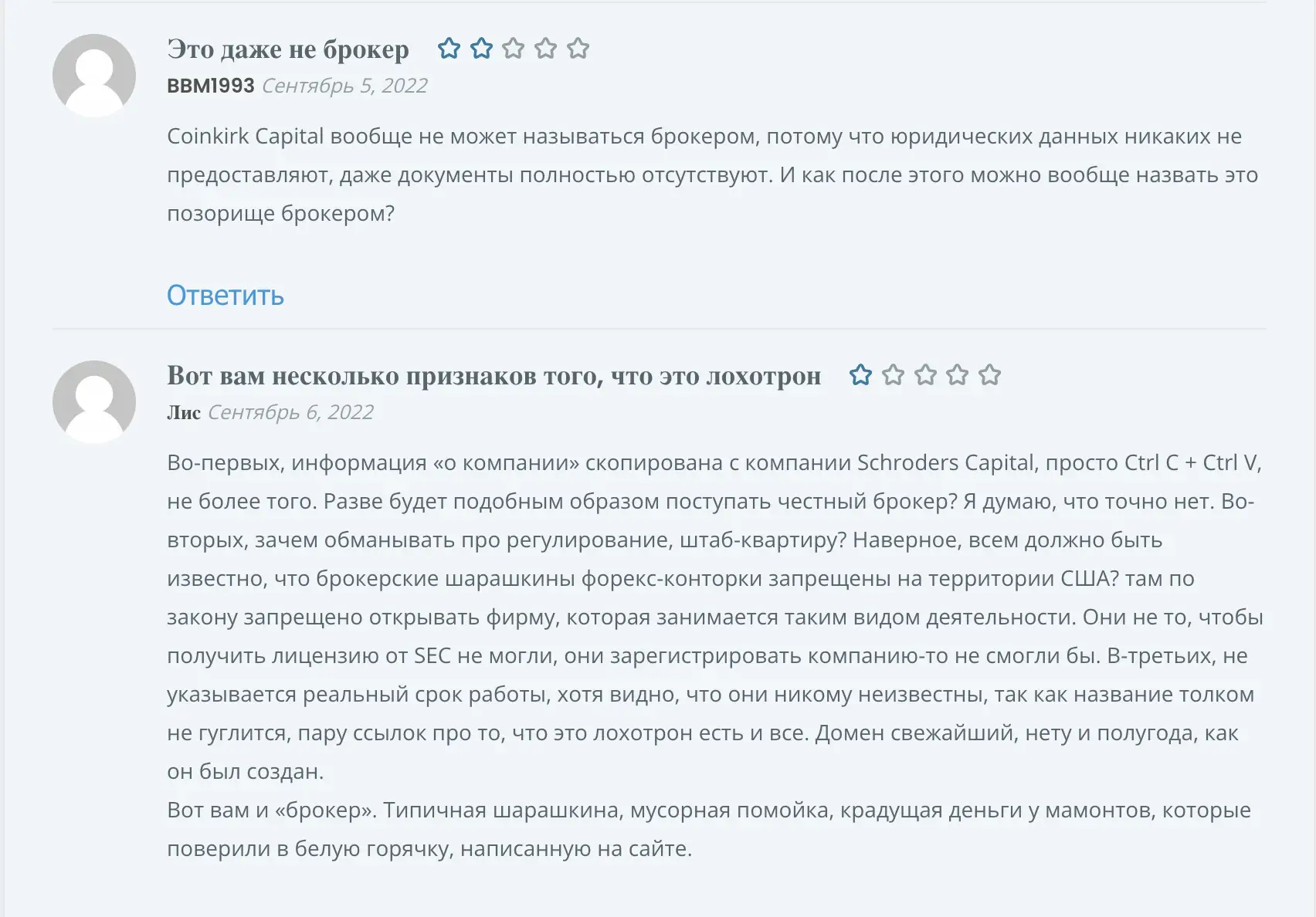Click the Ответить reply link

226,296
